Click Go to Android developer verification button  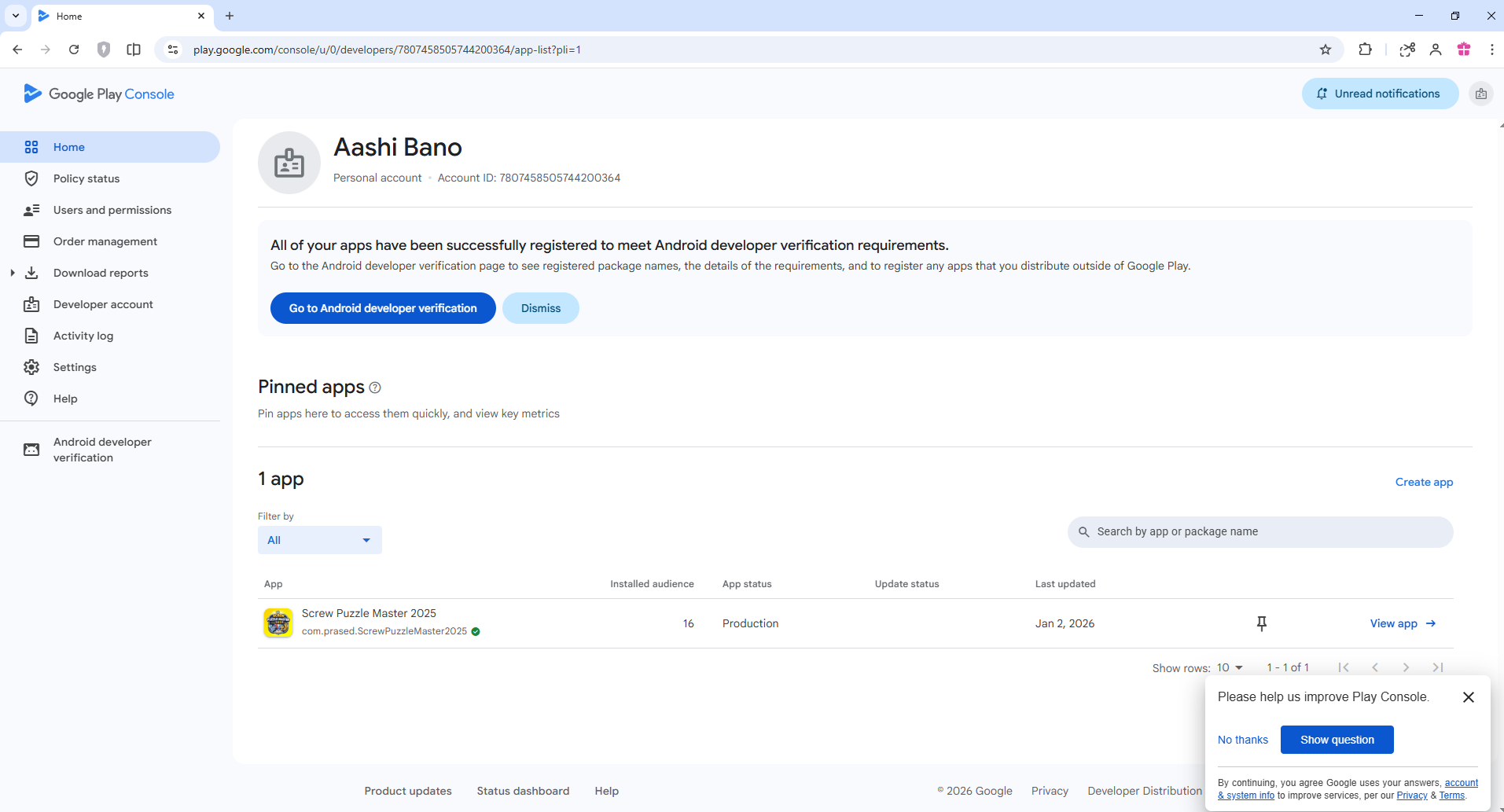click(x=383, y=308)
